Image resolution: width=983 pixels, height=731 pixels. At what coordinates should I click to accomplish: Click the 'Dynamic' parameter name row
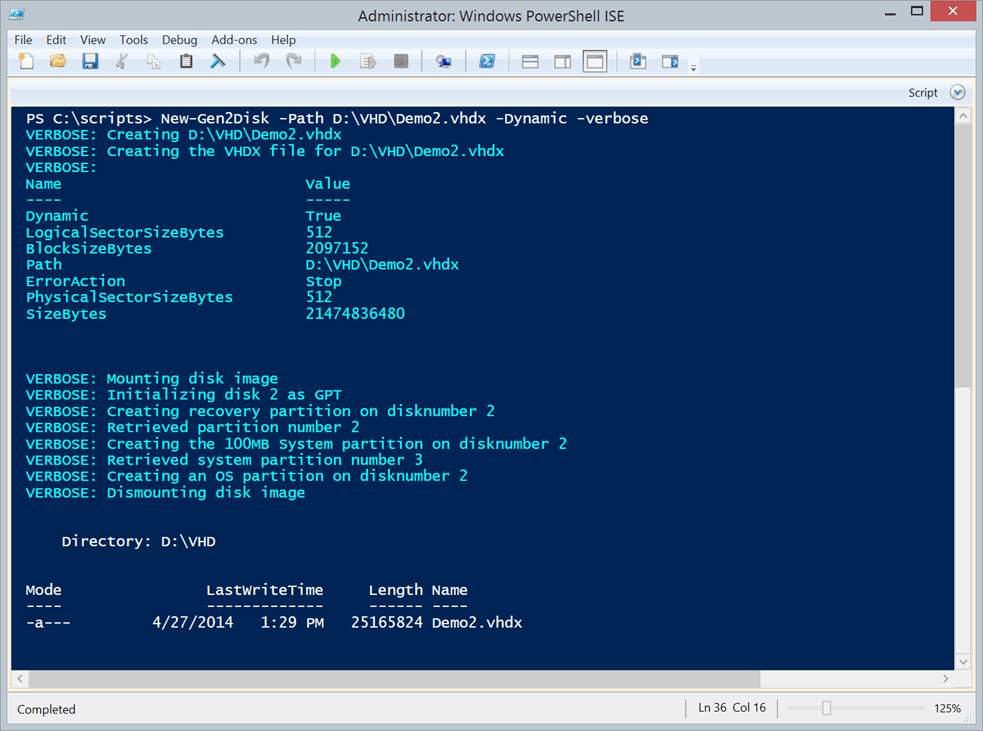point(57,216)
